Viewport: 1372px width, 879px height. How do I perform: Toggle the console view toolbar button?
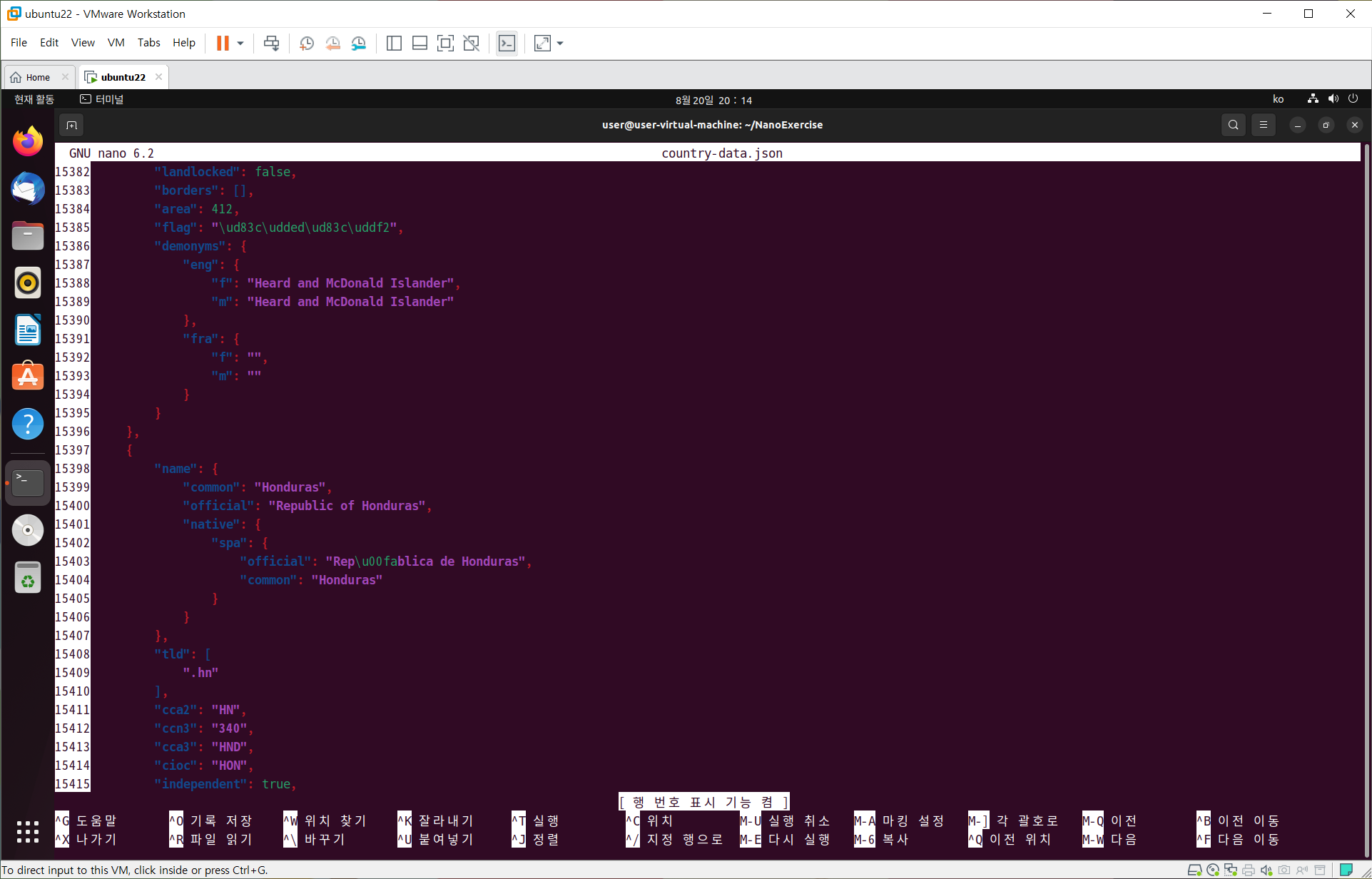point(507,44)
